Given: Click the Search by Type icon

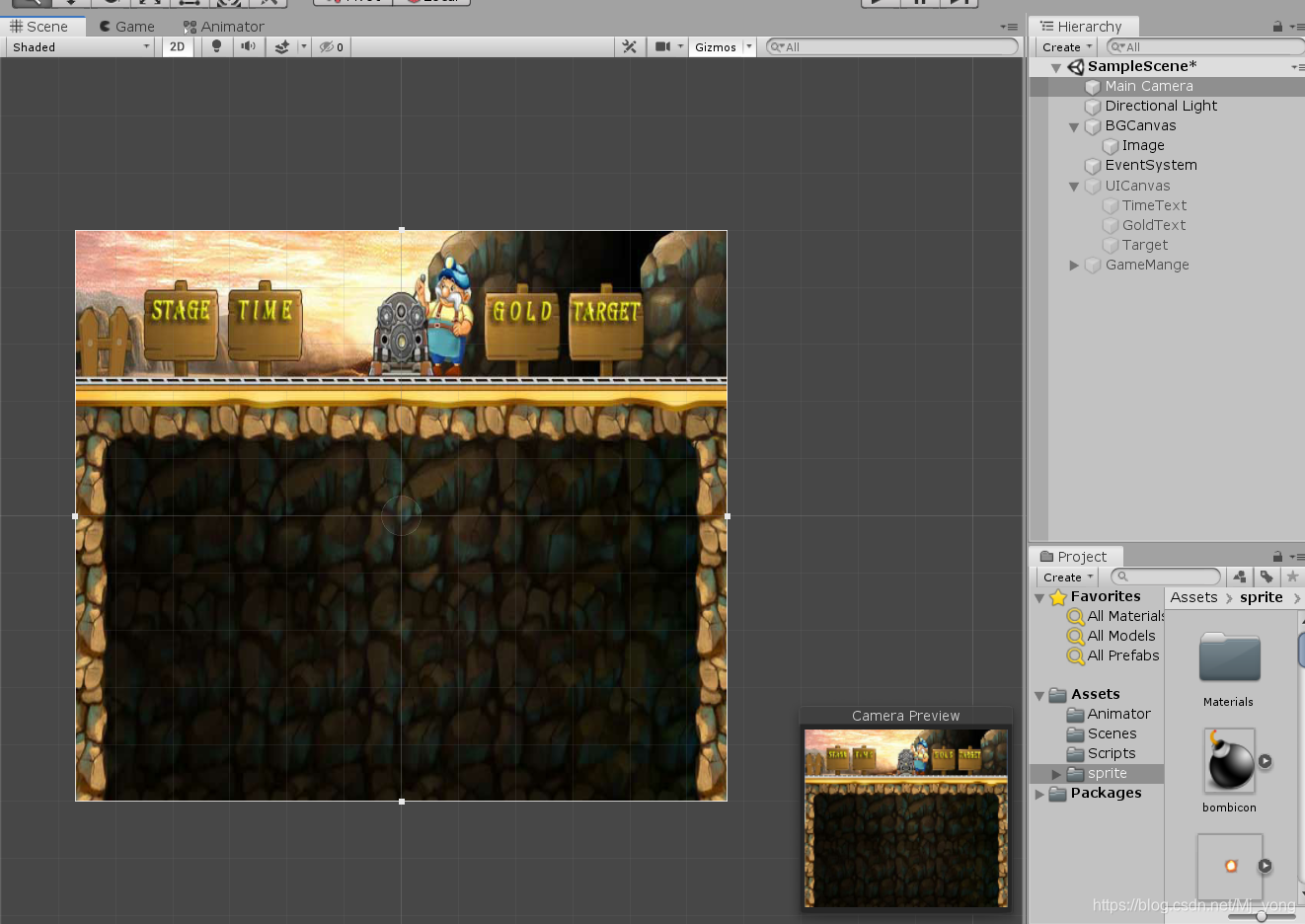Looking at the screenshot, I should pos(1240,577).
